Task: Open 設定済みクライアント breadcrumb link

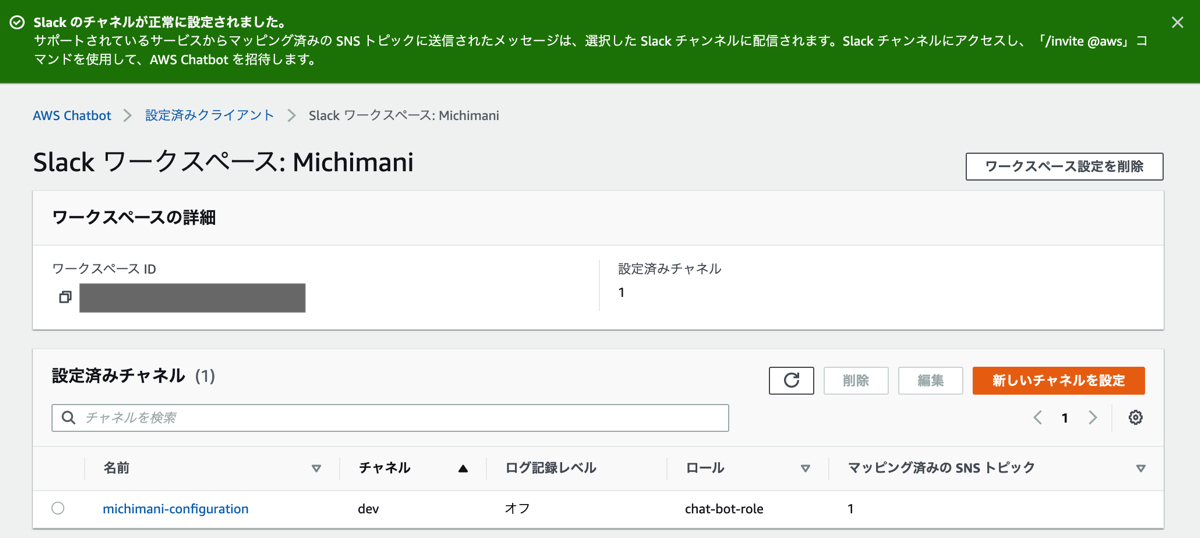Action: coord(210,115)
